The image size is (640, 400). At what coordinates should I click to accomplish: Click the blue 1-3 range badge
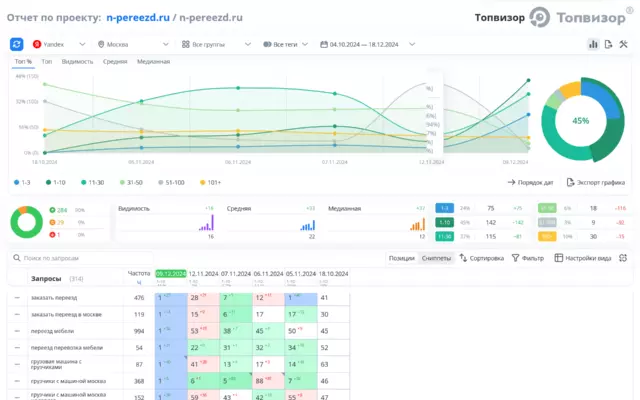[444, 208]
